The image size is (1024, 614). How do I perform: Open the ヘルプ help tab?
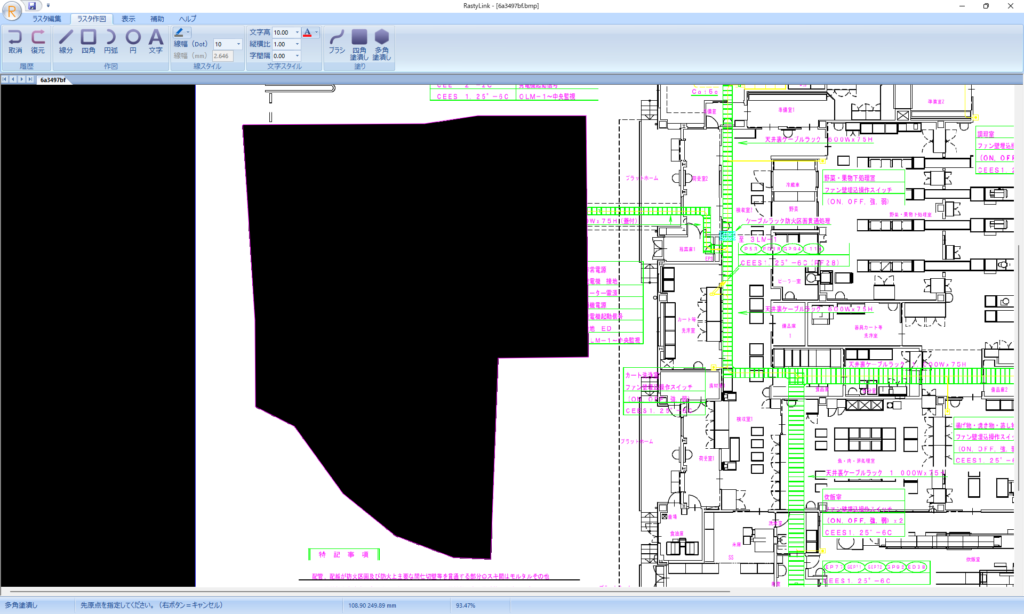click(187, 19)
